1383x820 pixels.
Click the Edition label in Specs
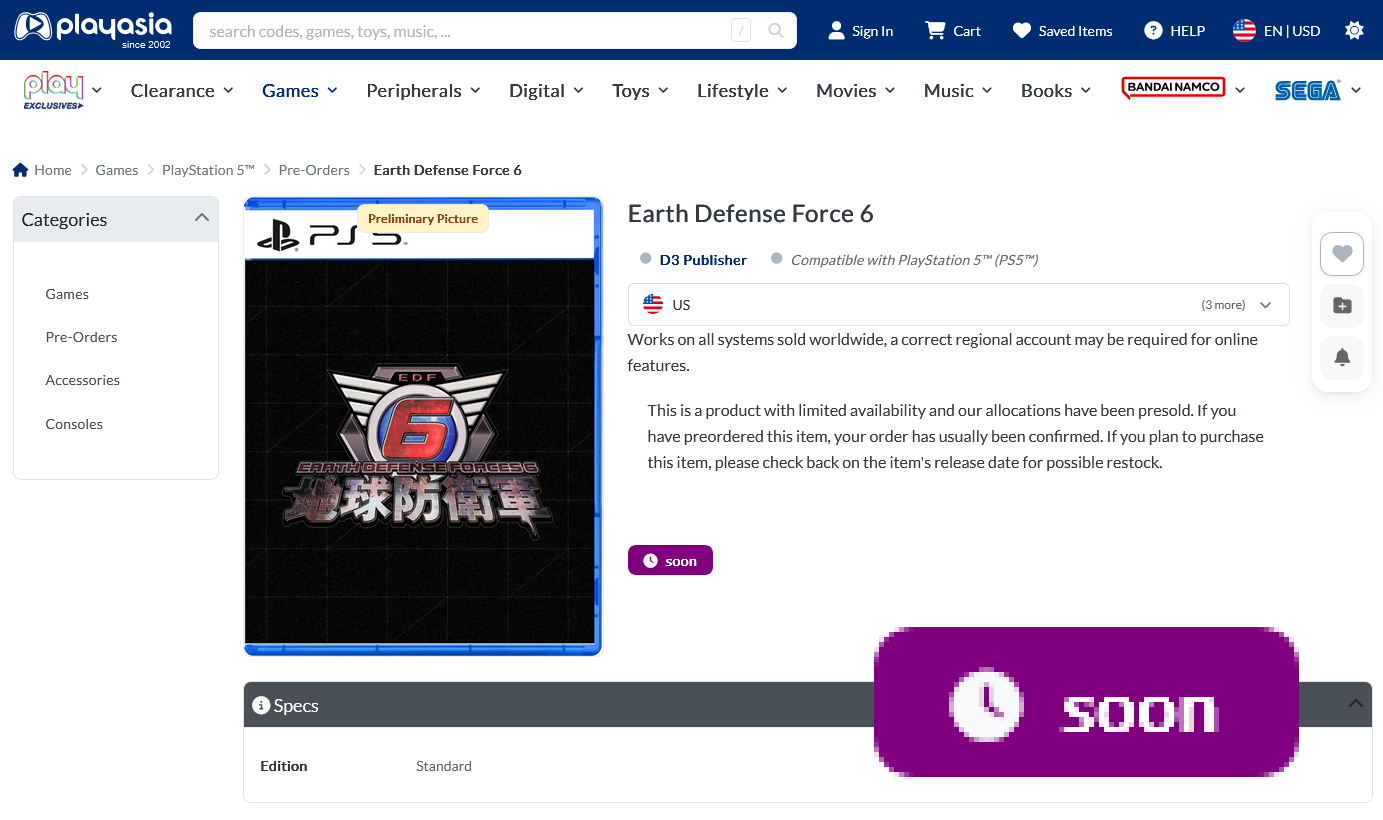(x=284, y=766)
